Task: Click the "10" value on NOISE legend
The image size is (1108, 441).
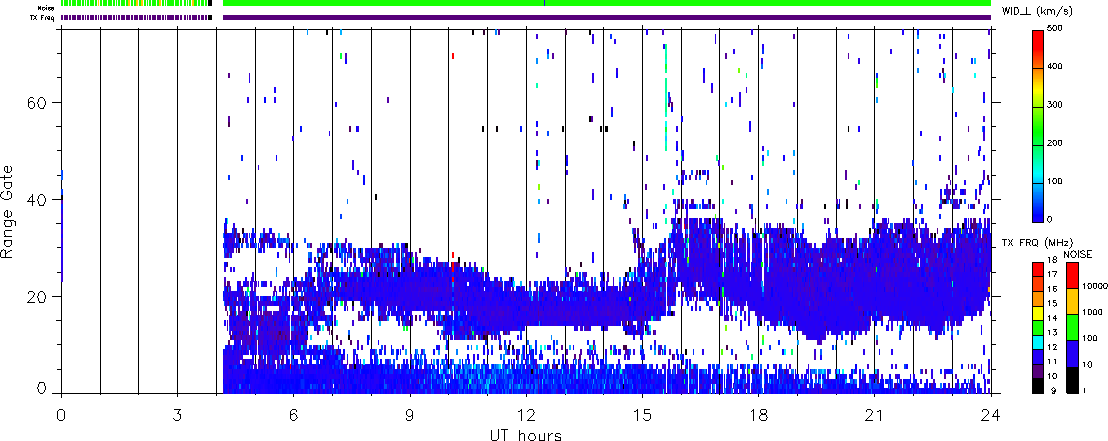Action: click(1087, 364)
